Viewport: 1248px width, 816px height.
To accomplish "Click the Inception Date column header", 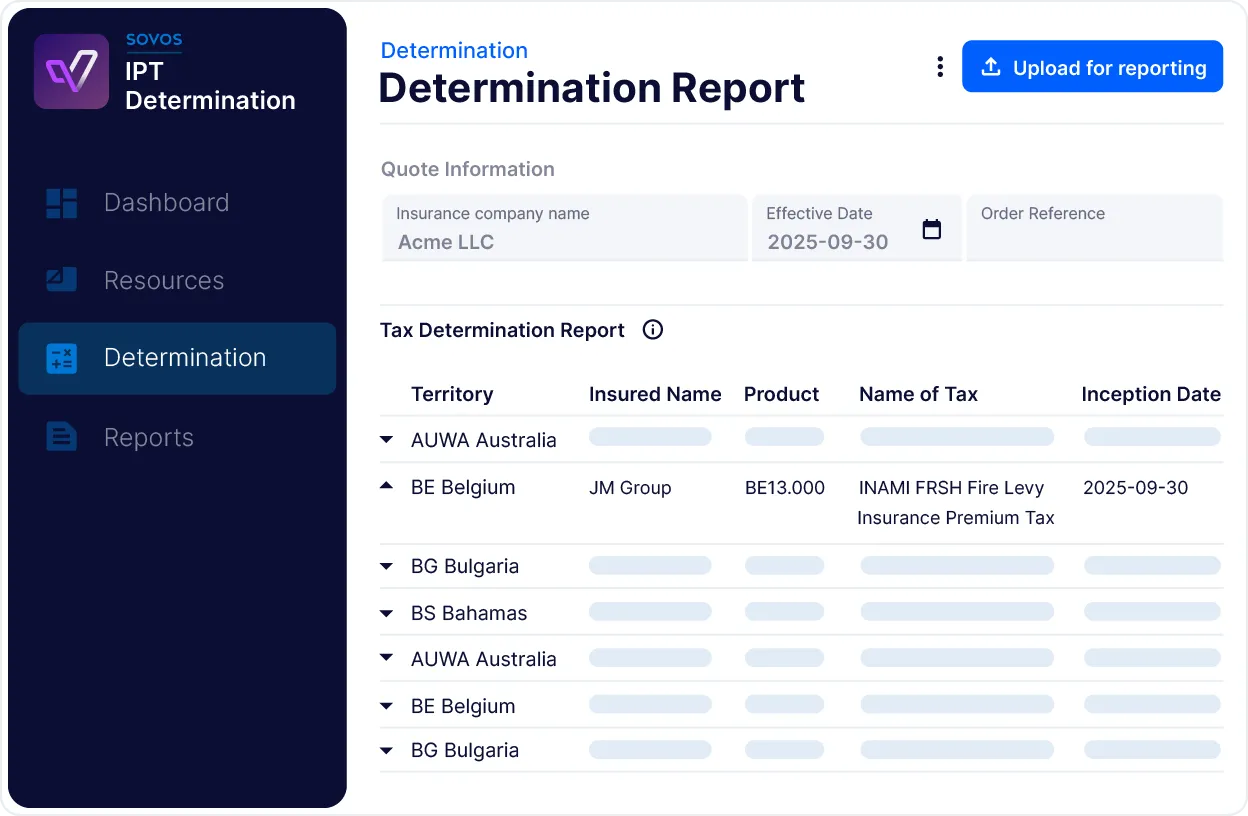I will 1150,394.
